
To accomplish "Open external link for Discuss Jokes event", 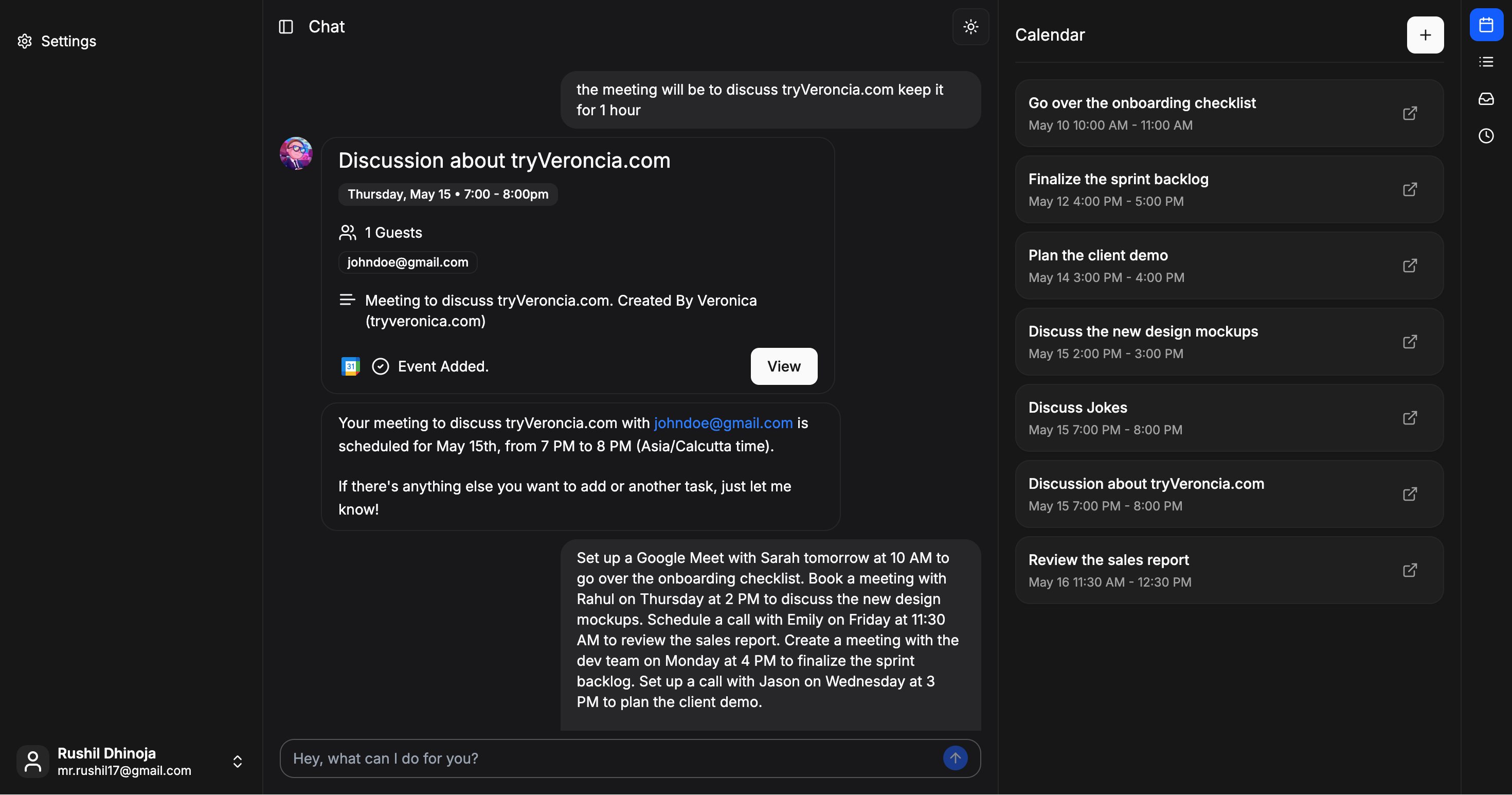I will click(x=1409, y=418).
